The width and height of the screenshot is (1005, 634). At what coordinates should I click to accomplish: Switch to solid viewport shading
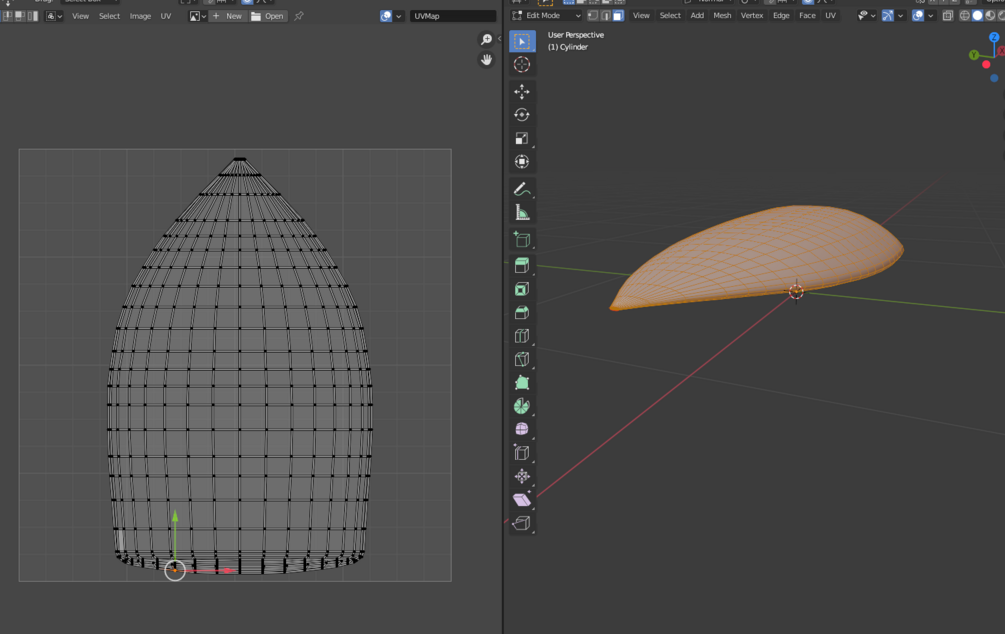pos(977,15)
